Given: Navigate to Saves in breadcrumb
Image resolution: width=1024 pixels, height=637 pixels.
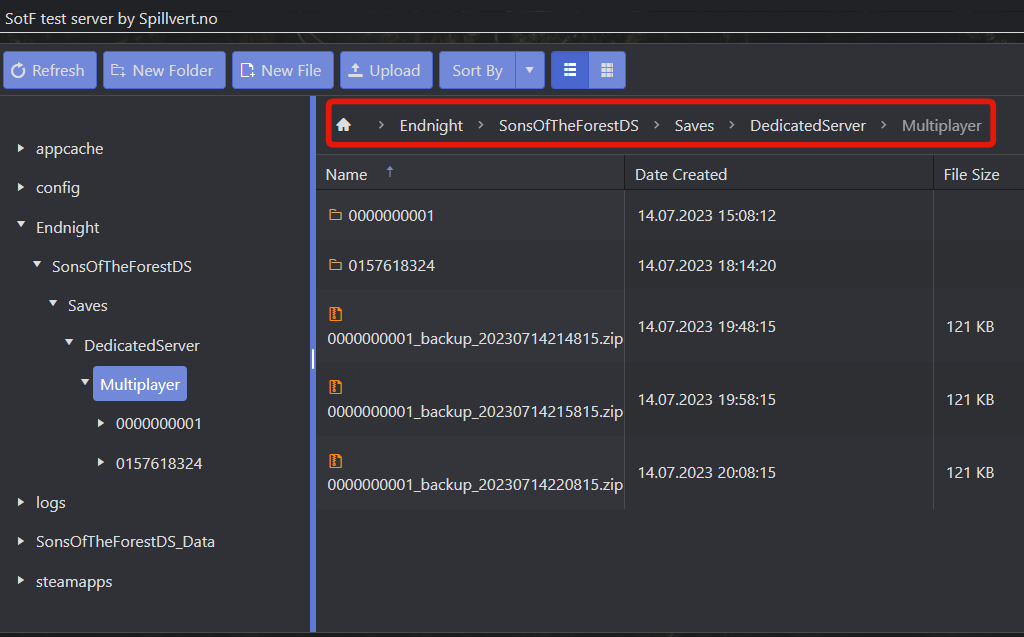Looking at the screenshot, I should click(694, 125).
